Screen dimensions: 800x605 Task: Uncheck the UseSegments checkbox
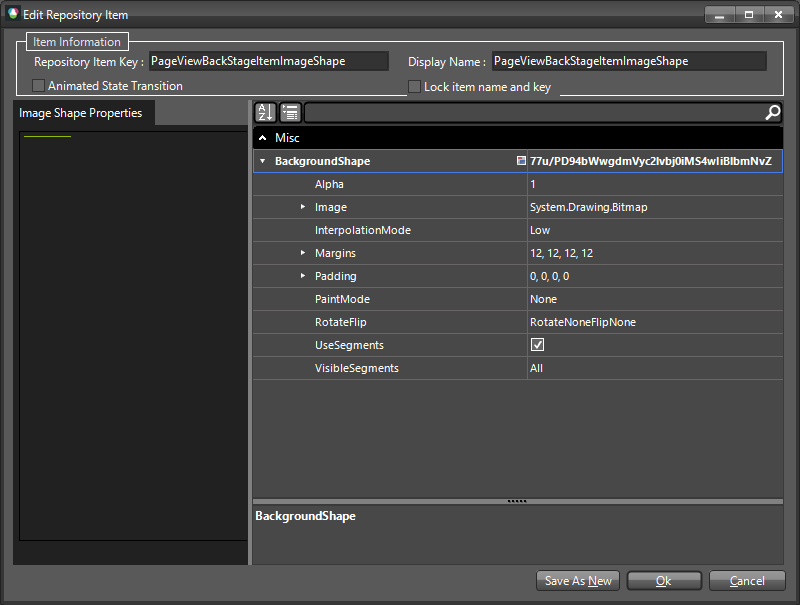tap(537, 345)
